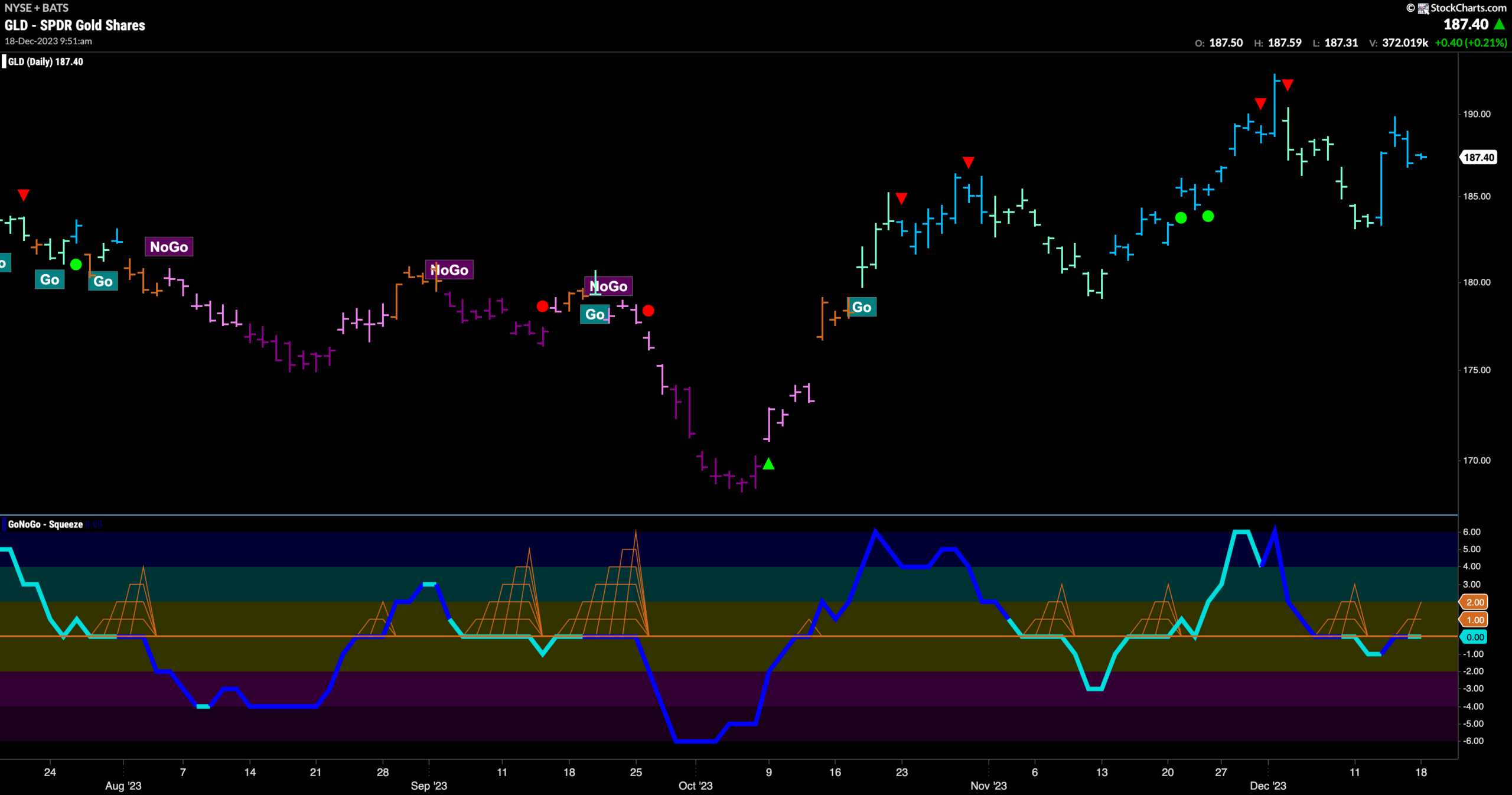Click the green circle beside the leftmost Go label
Viewport: 1512px width, 795px height.
[76, 265]
